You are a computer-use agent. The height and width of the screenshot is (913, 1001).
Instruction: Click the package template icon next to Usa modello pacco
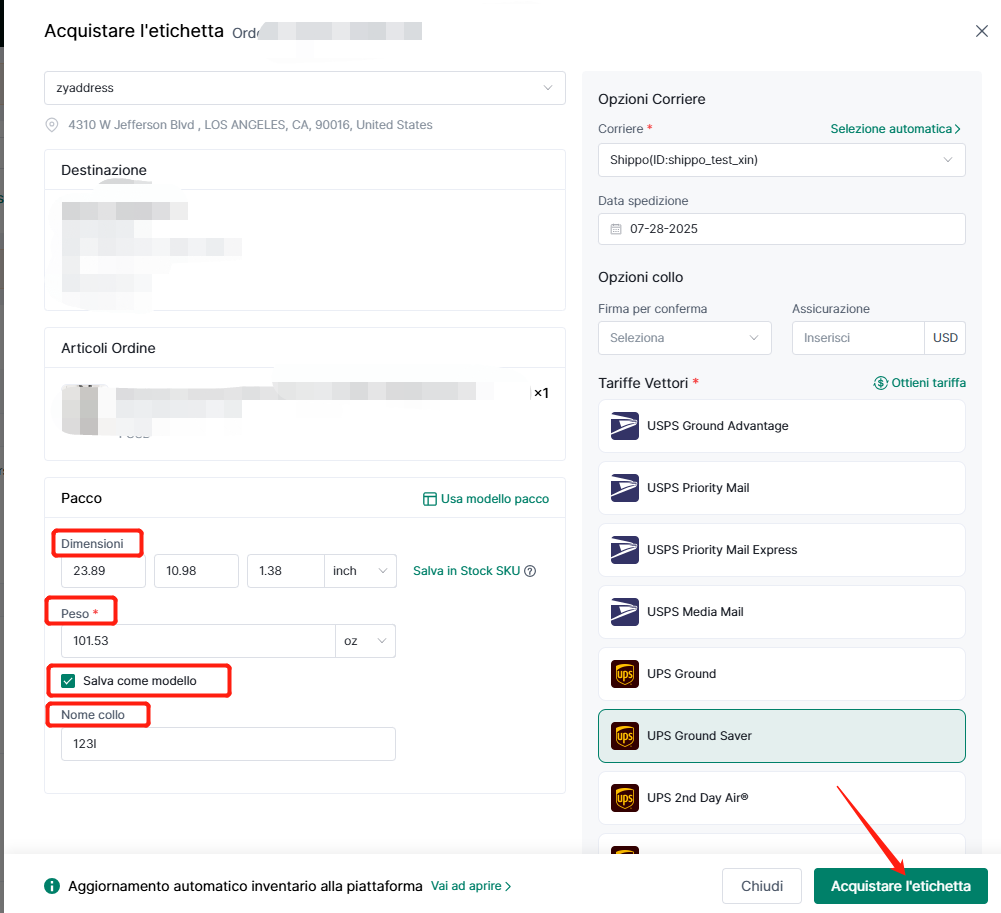click(x=430, y=499)
